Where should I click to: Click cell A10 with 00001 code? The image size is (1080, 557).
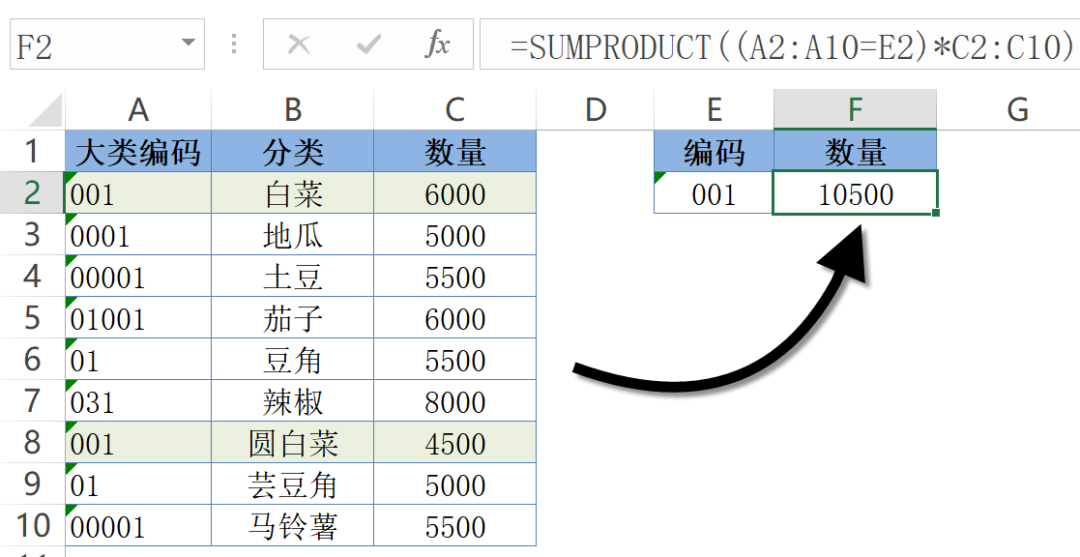138,525
